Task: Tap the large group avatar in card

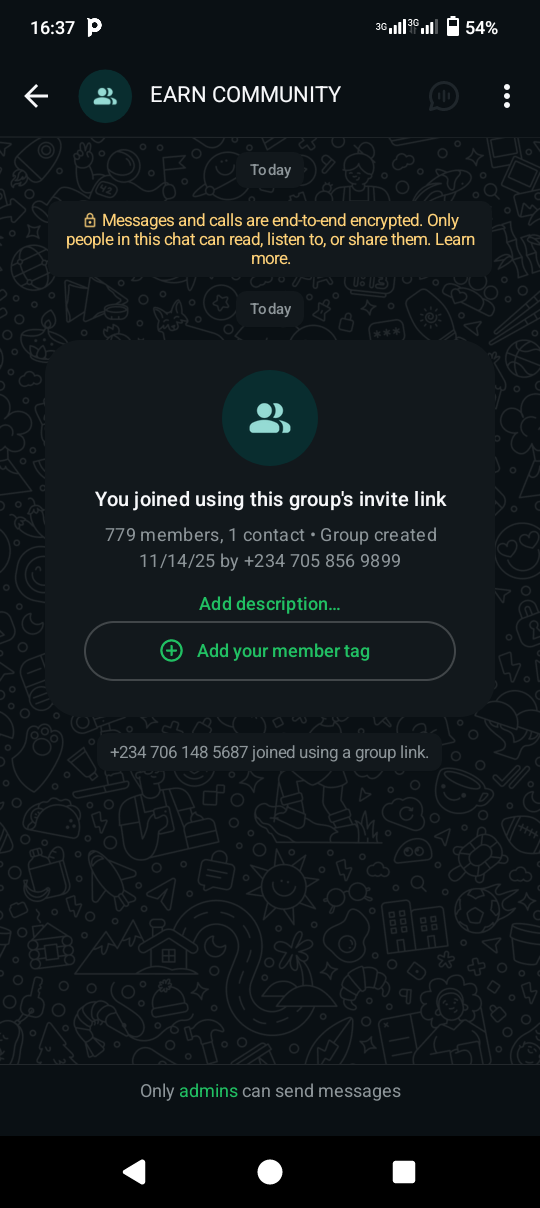Action: pyautogui.click(x=270, y=418)
